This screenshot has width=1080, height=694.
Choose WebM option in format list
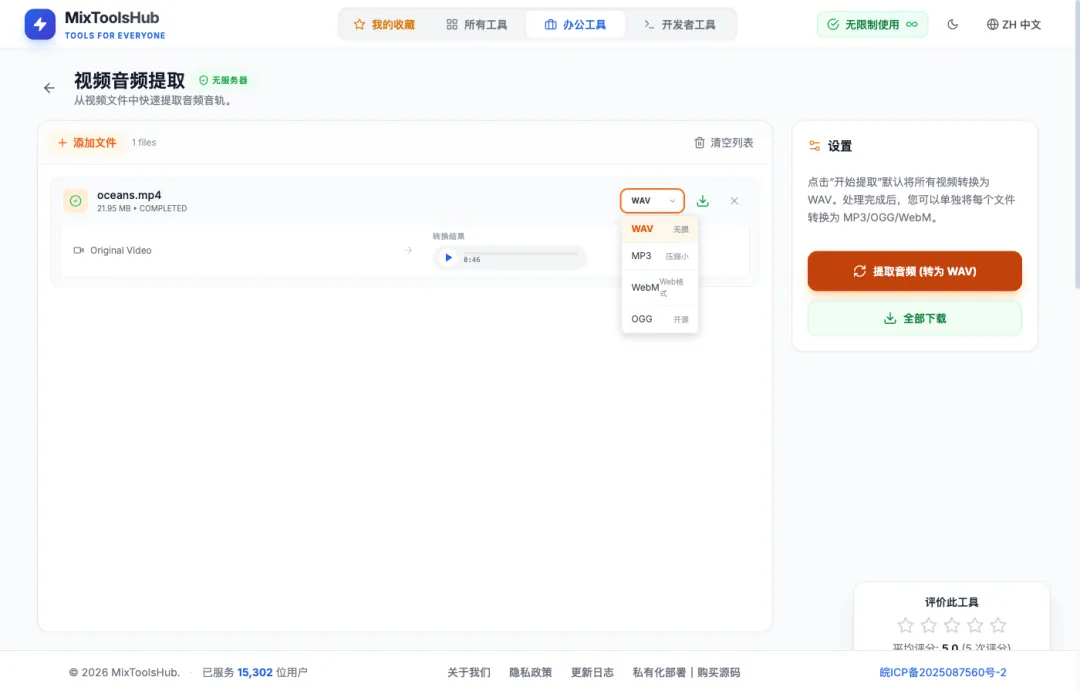click(x=660, y=287)
